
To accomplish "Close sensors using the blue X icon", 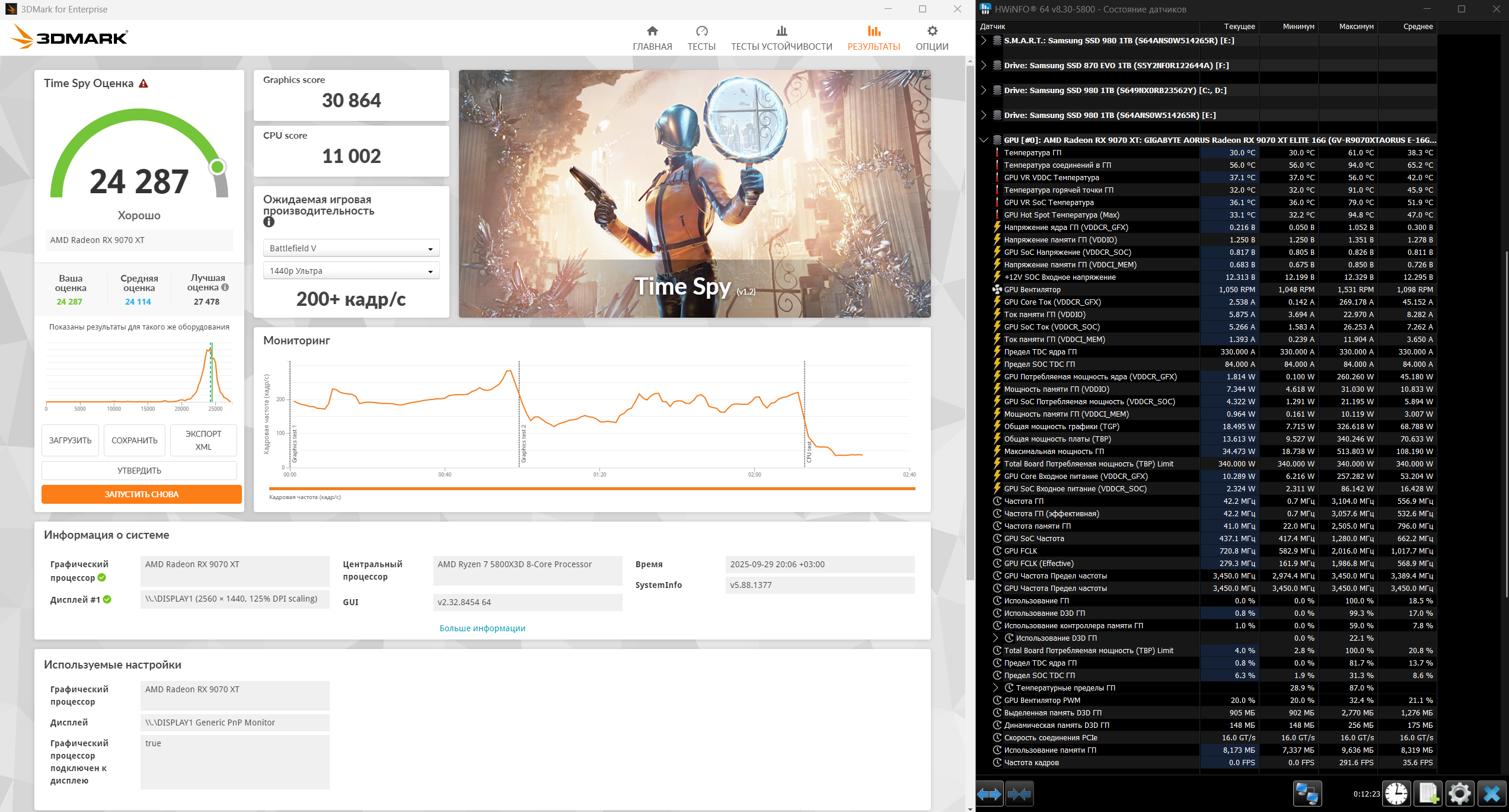I will tap(1491, 794).
